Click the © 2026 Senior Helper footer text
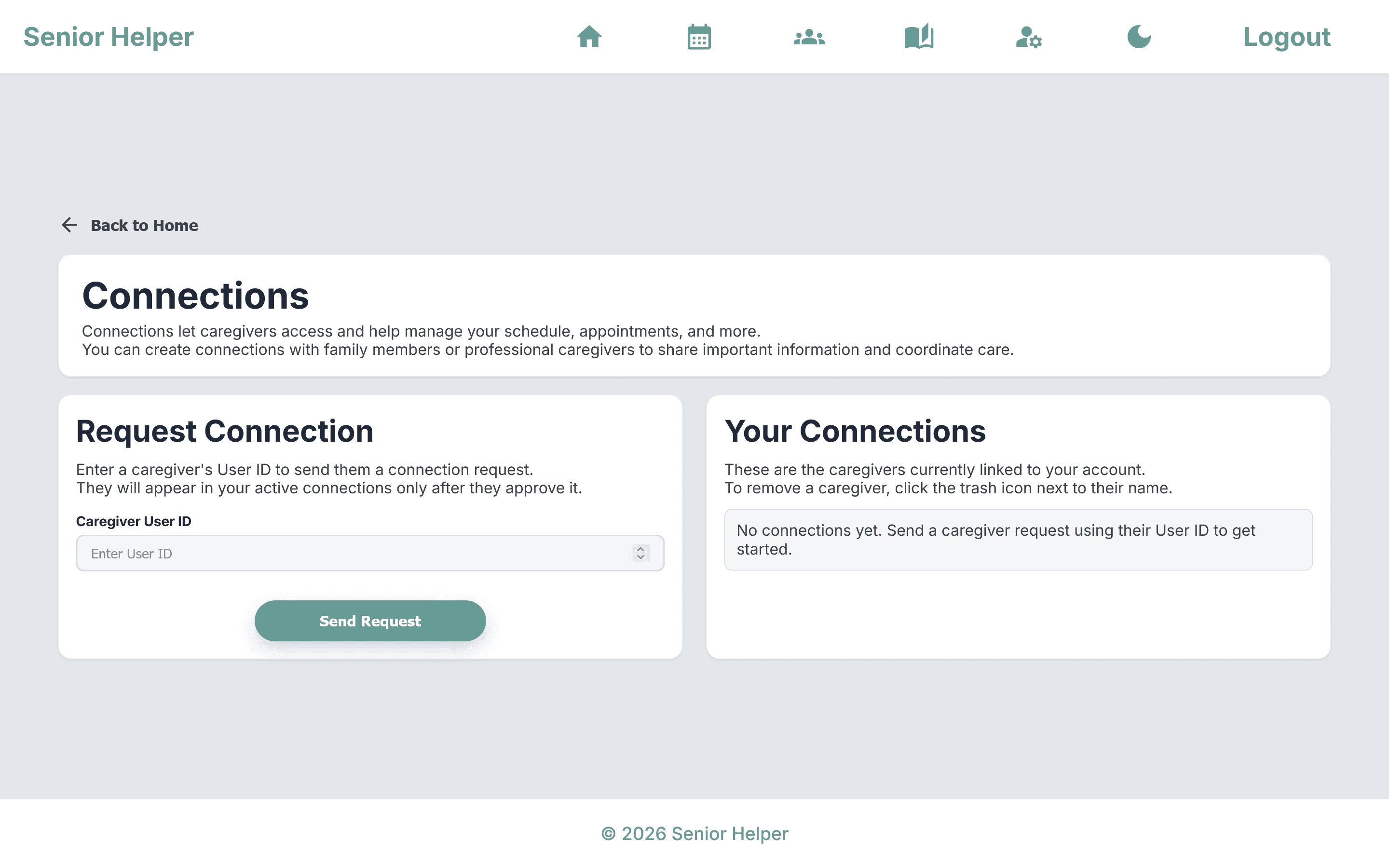This screenshot has width=1389, height=868. 694,834
